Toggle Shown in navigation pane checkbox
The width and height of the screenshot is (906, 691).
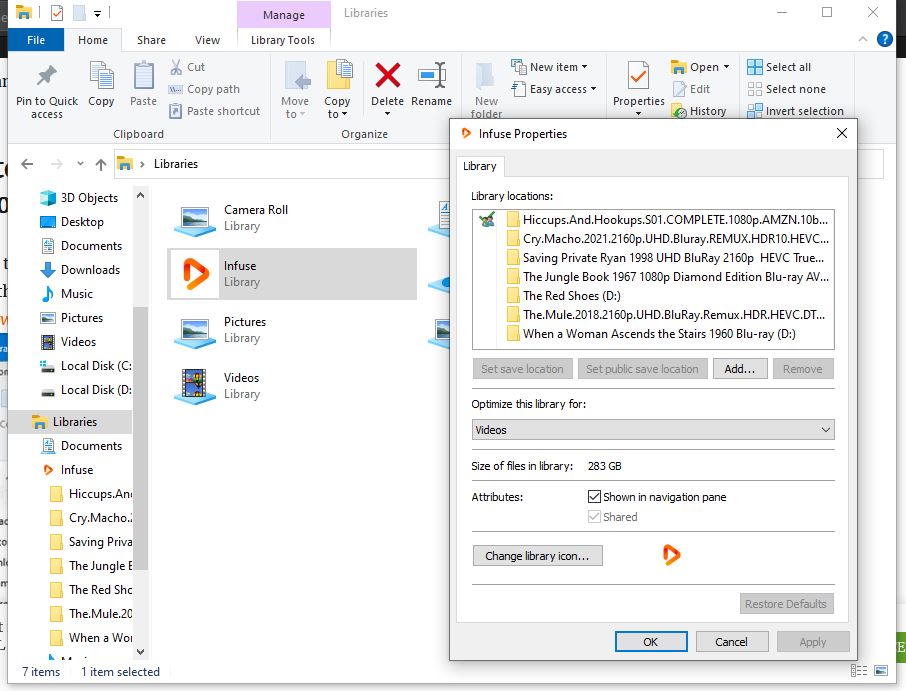tap(594, 497)
